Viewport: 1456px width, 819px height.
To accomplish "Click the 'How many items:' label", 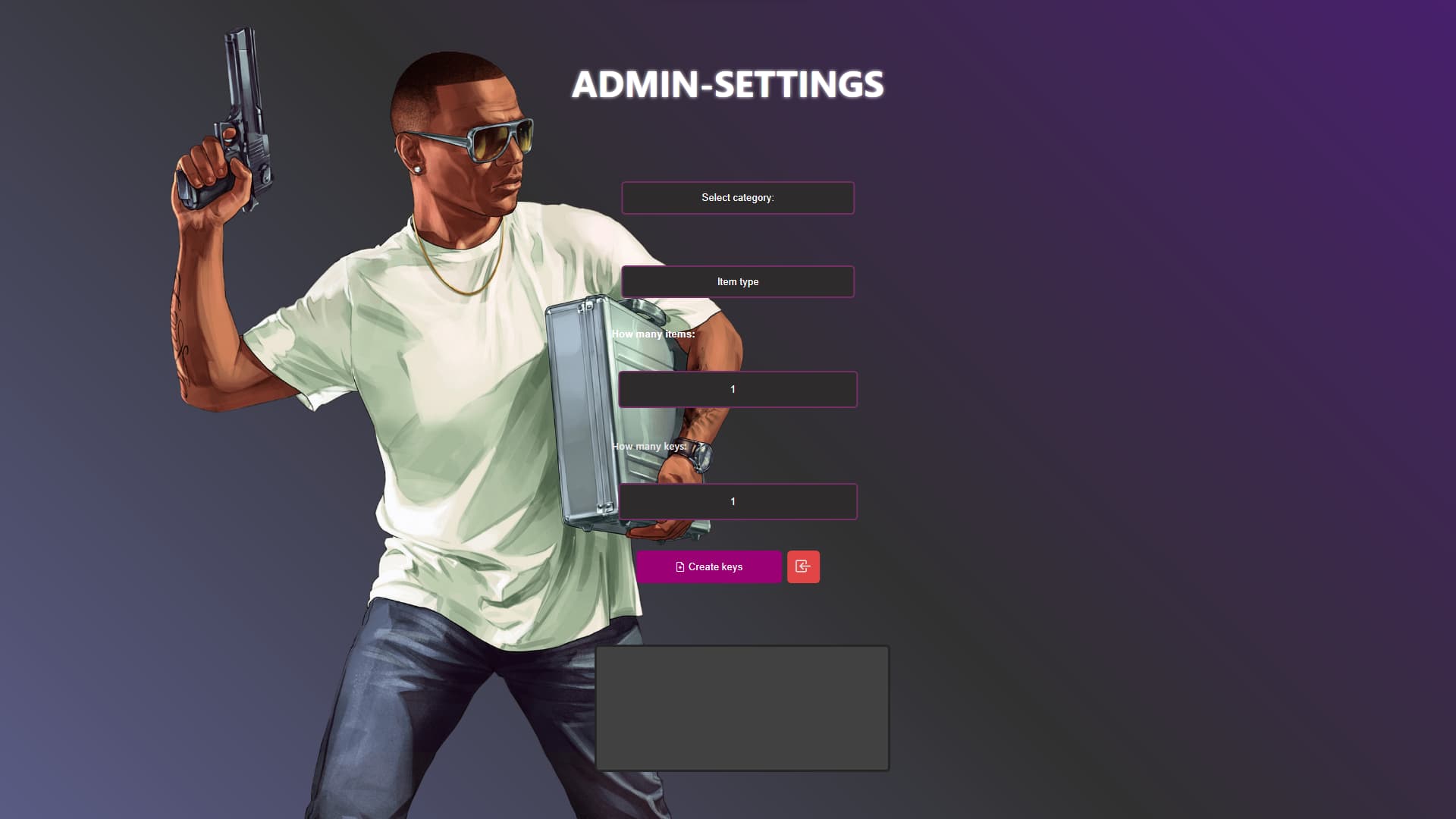I will (653, 334).
